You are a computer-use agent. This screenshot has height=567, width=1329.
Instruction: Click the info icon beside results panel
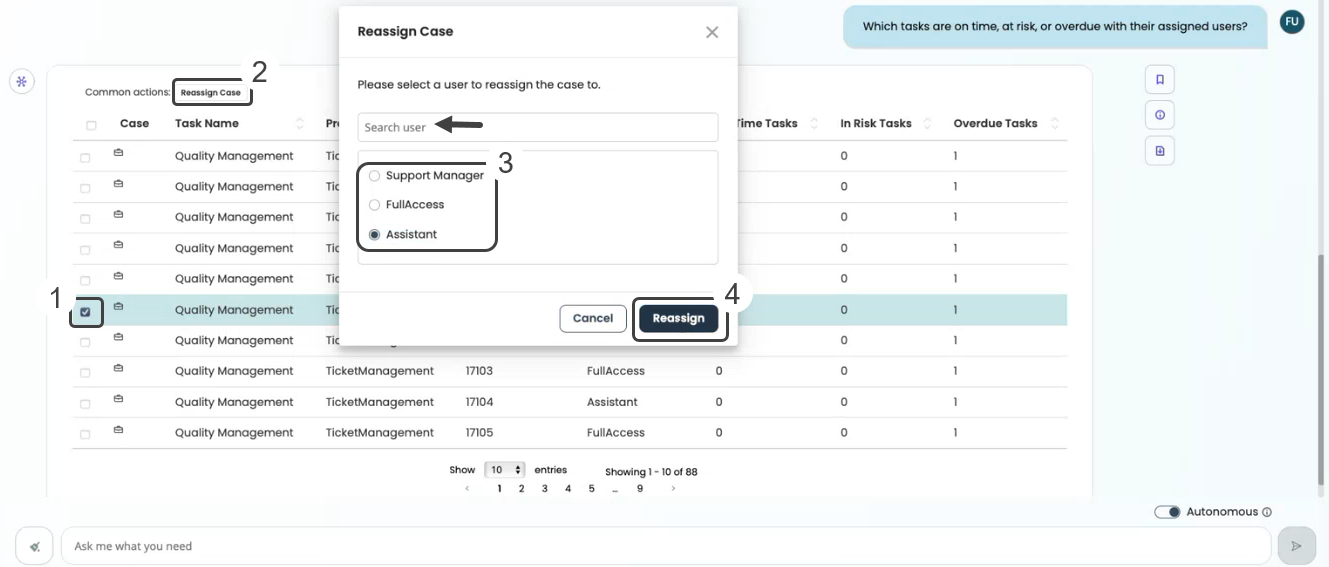pyautogui.click(x=1159, y=115)
